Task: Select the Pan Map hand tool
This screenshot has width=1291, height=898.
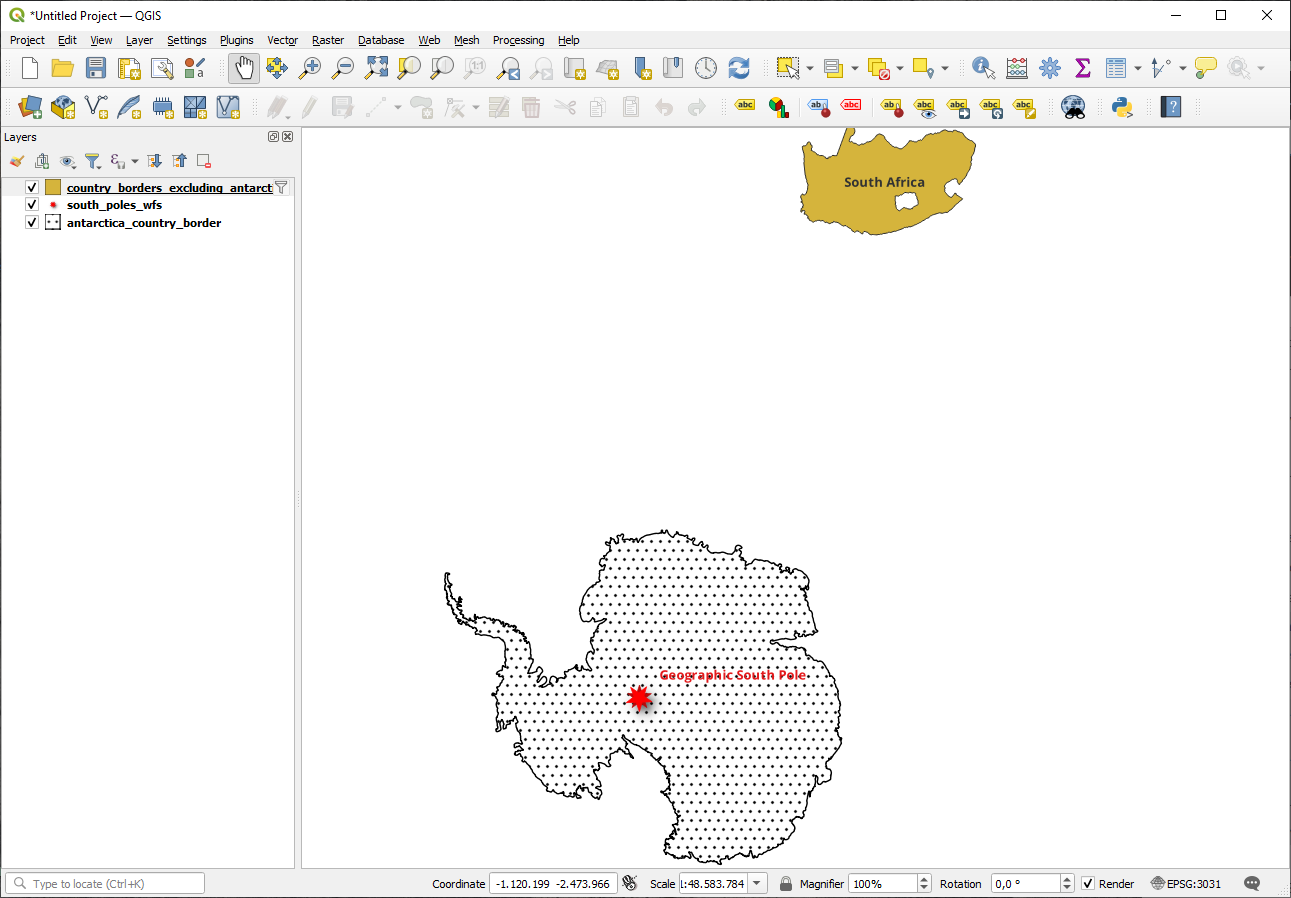Action: (244, 68)
